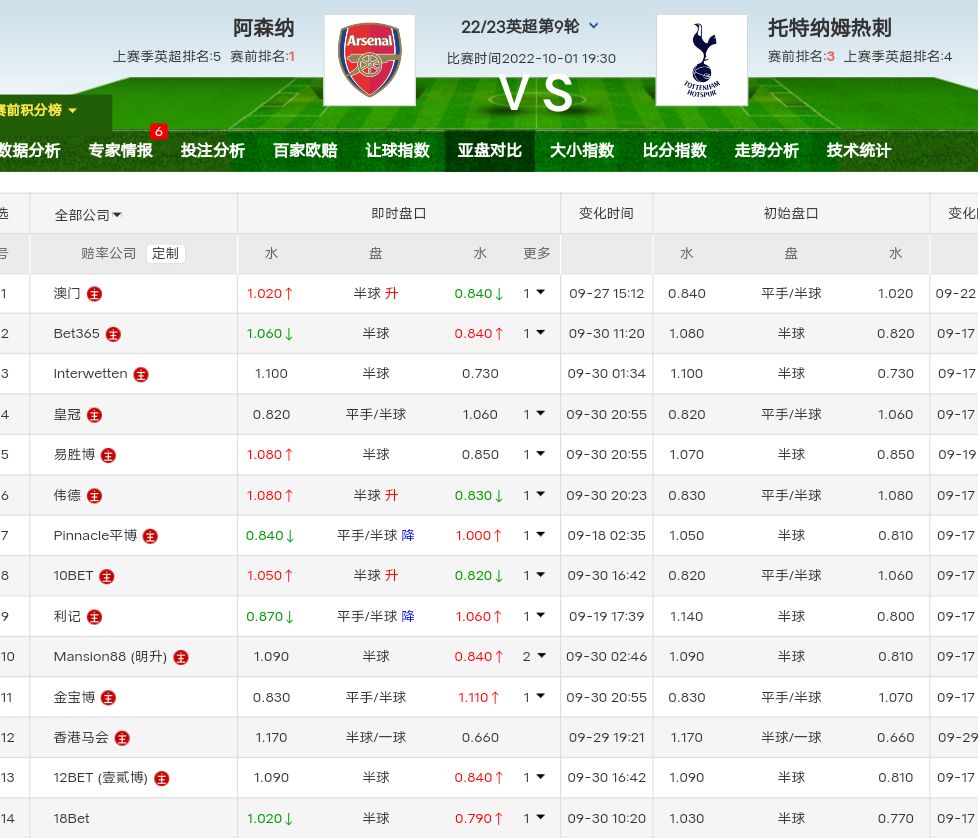Click the Arsenal club crest logo

(x=369, y=61)
